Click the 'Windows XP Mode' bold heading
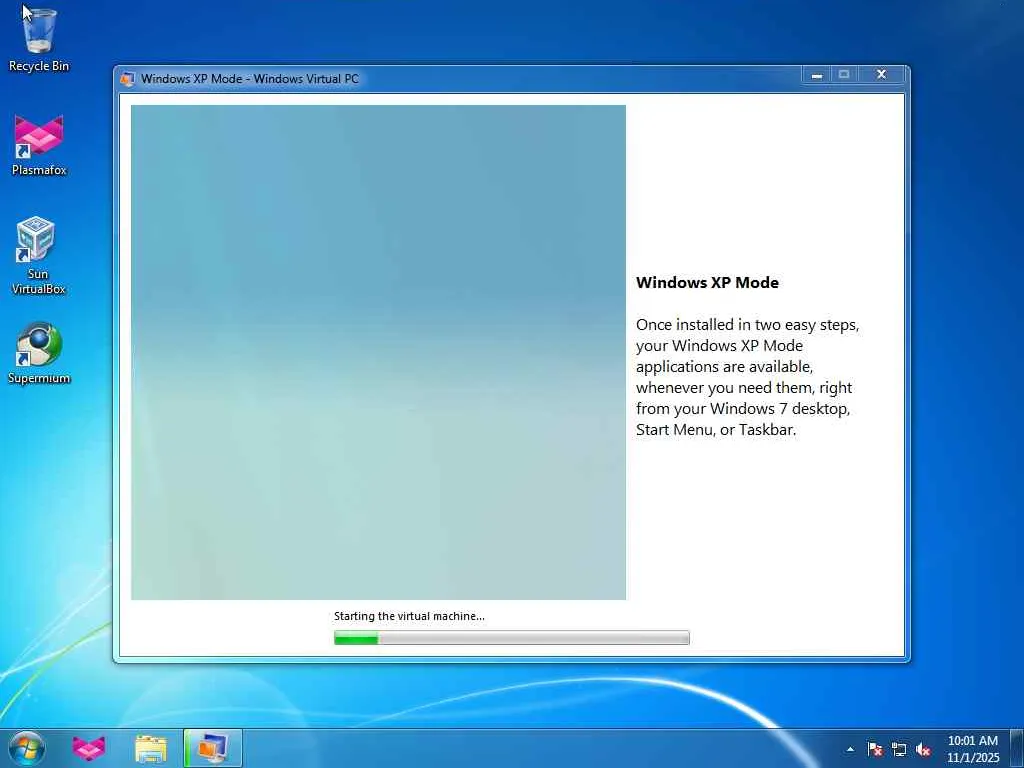The height and width of the screenshot is (768, 1024). tap(707, 283)
